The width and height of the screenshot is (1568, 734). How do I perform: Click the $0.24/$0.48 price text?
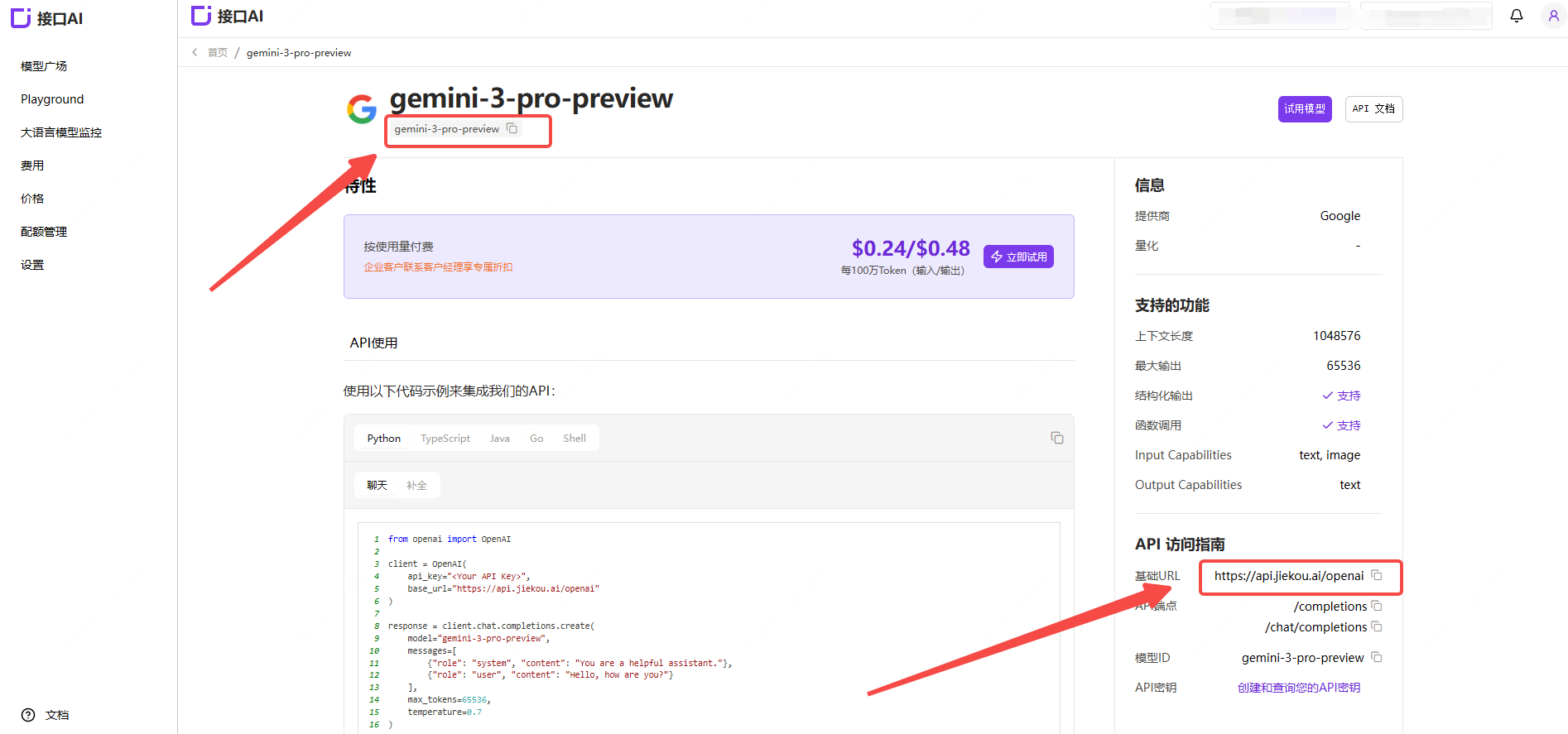click(911, 248)
